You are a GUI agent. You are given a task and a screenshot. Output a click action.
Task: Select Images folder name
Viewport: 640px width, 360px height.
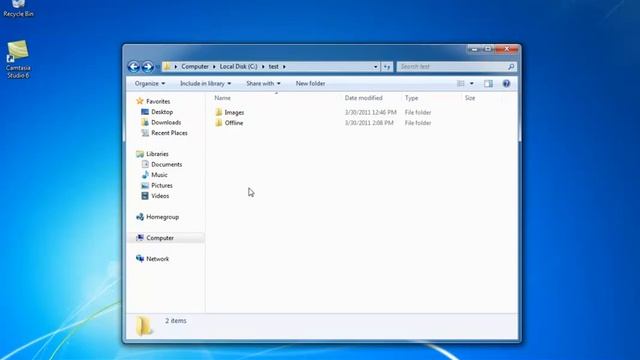point(234,112)
